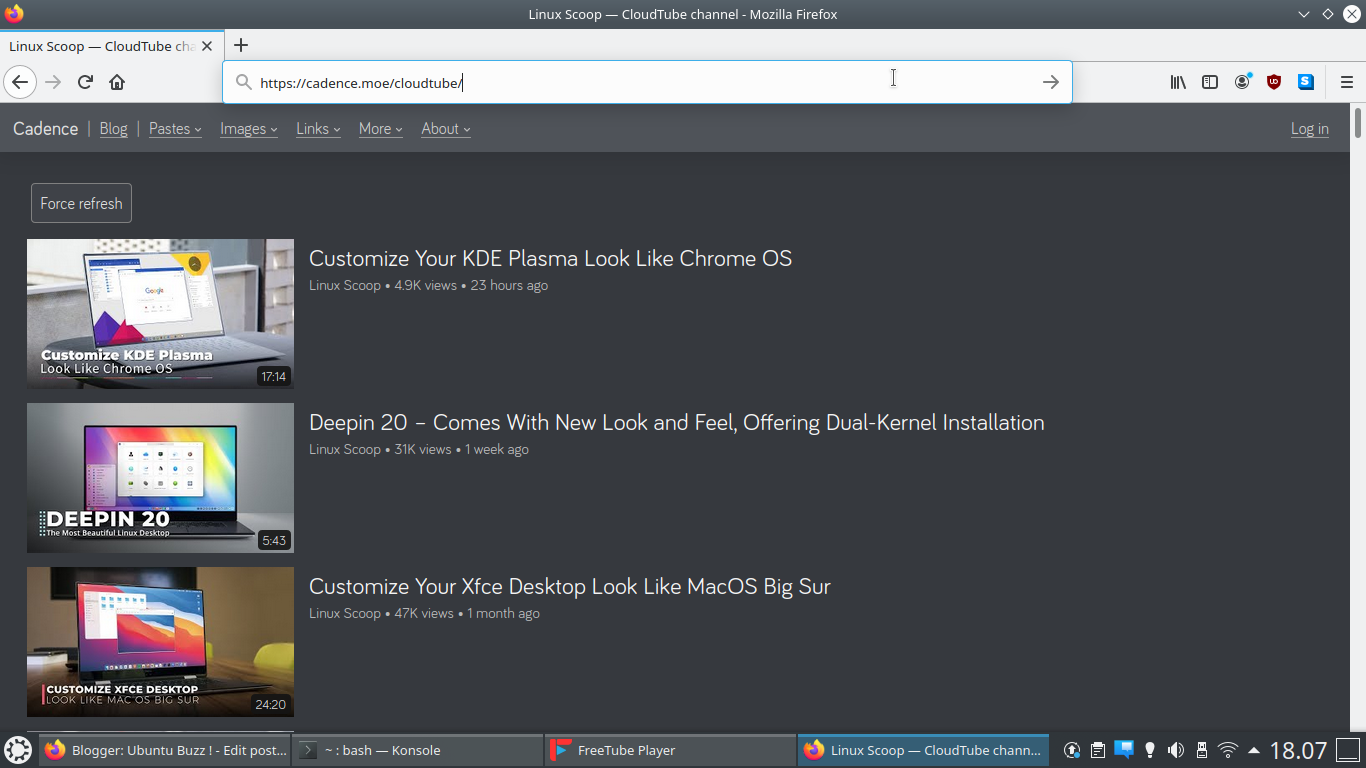Open the volume tray icon

pos(1176,750)
